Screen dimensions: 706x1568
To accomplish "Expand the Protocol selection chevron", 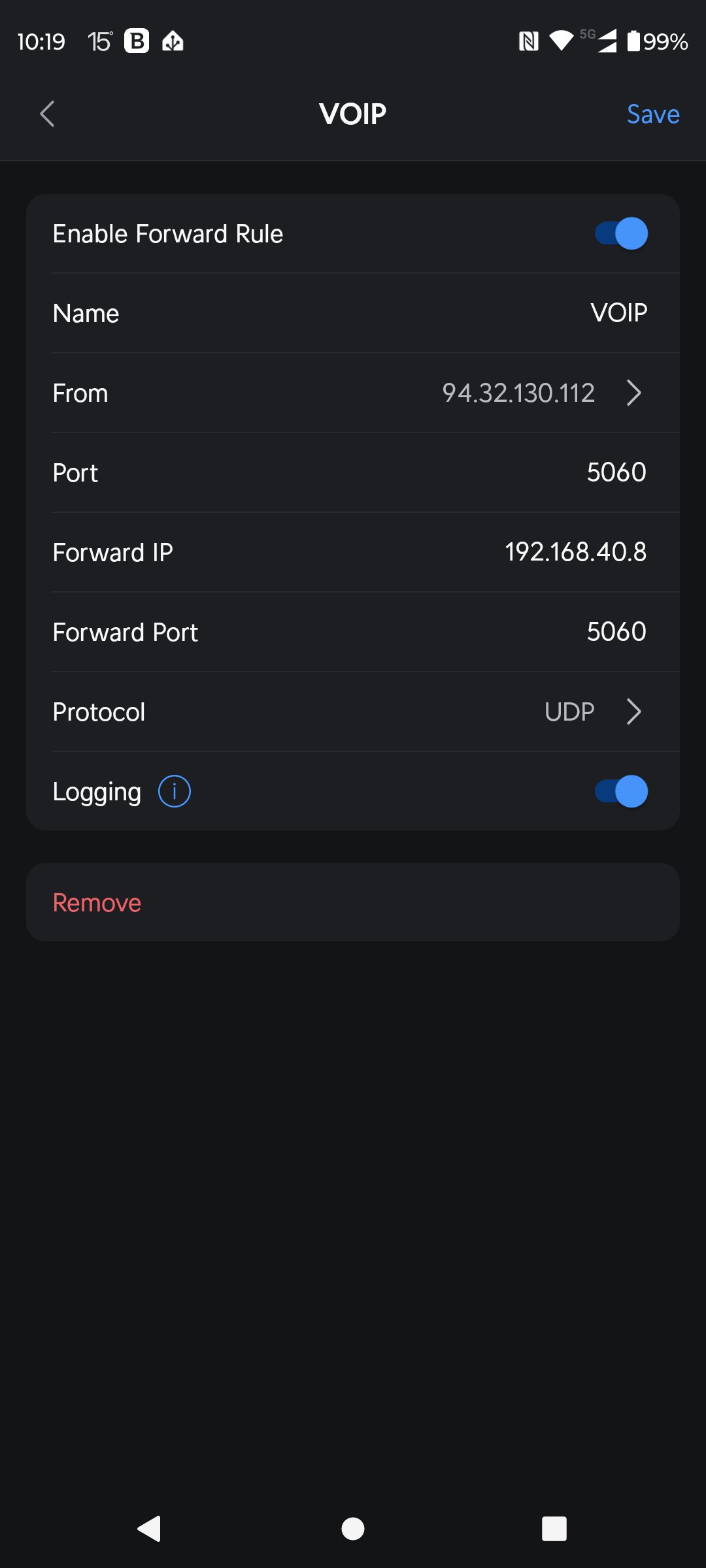I will click(633, 711).
